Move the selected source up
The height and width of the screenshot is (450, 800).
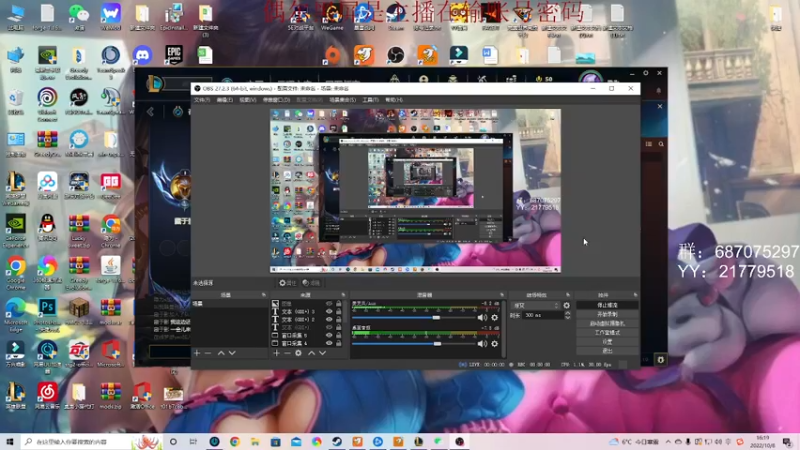click(x=311, y=353)
